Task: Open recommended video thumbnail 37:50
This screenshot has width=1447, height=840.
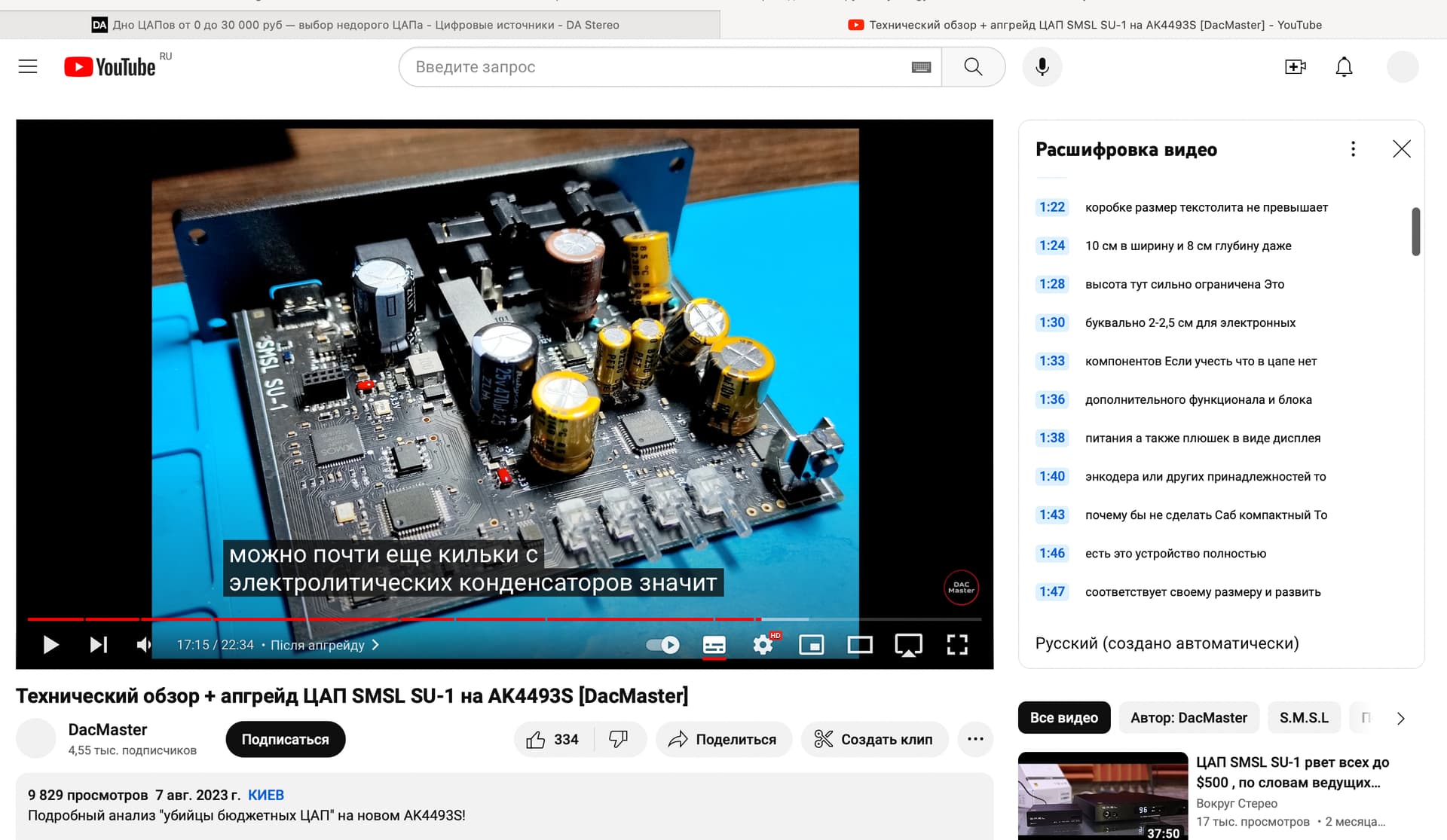Action: pyautogui.click(x=1103, y=796)
